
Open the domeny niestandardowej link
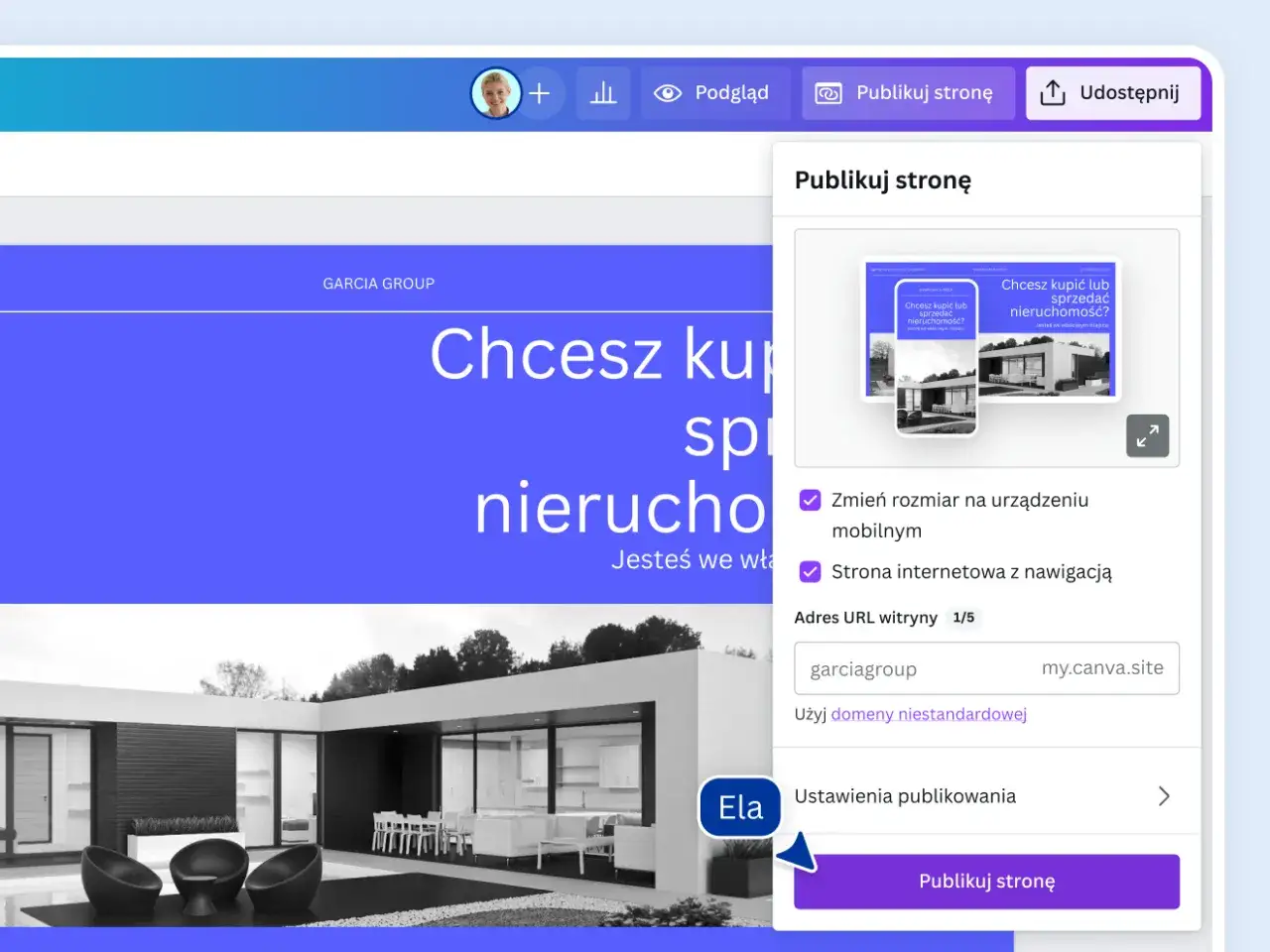(929, 714)
